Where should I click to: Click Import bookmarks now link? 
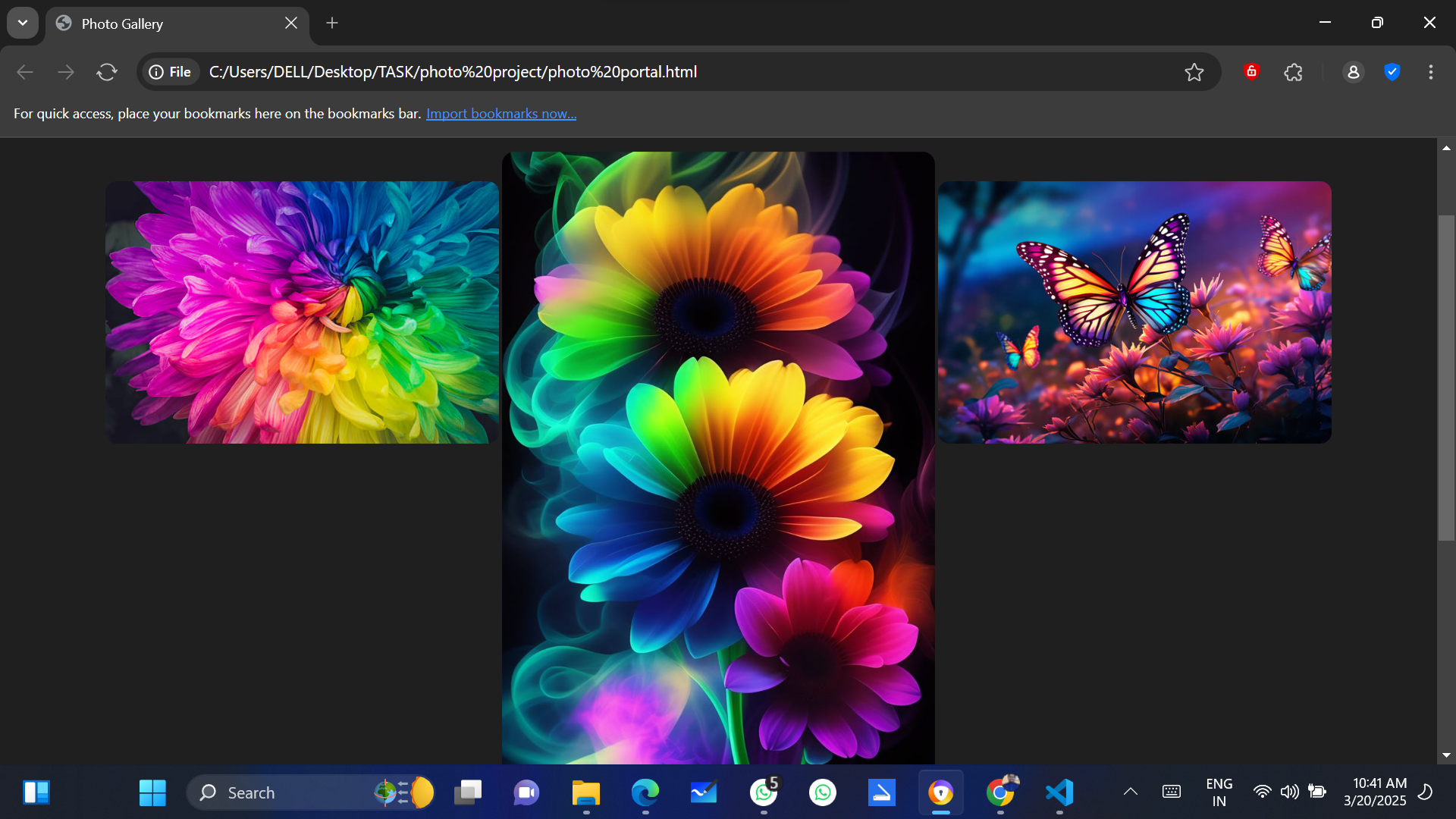point(500,114)
